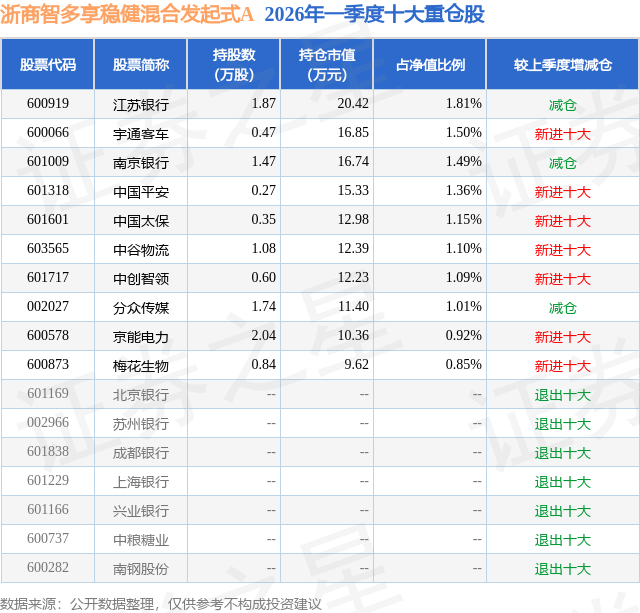Select the 持仓市值(万元) column header
The width and height of the screenshot is (640, 613).
coord(327,64)
